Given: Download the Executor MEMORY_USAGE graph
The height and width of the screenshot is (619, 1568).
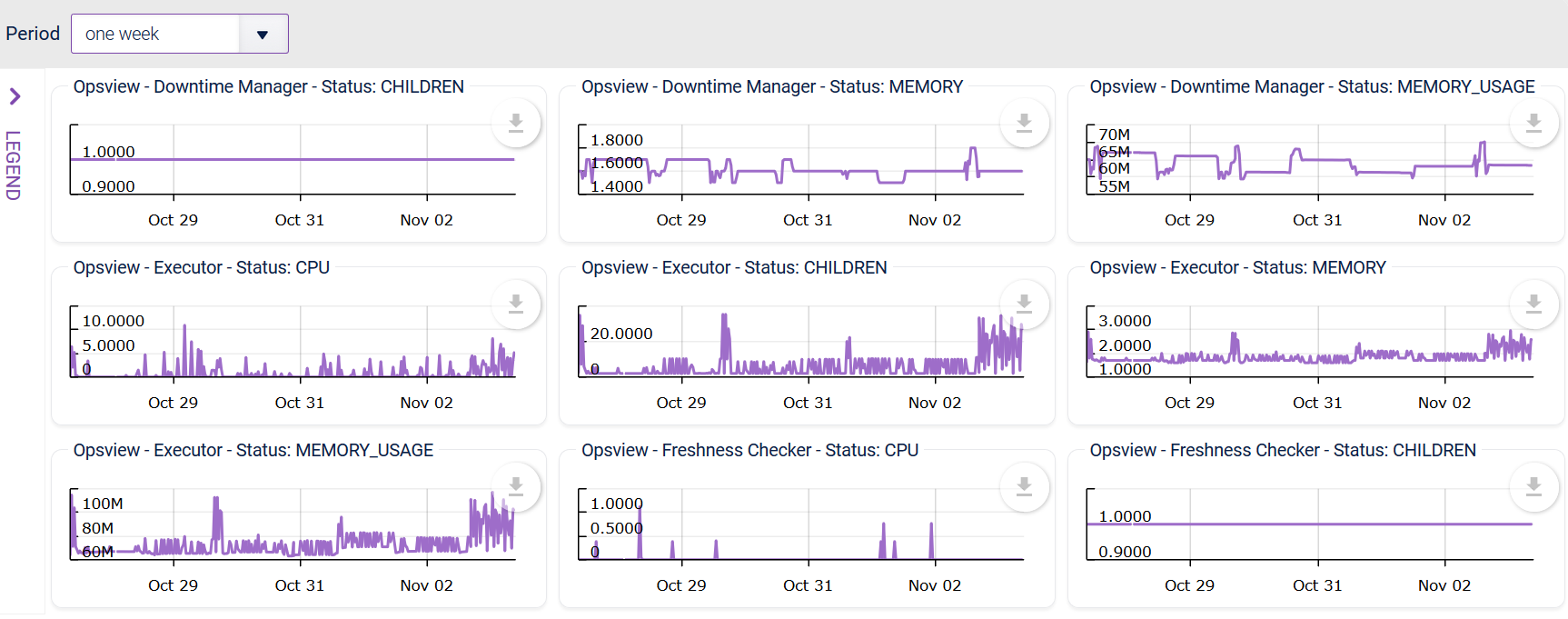Looking at the screenshot, I should pos(516,487).
